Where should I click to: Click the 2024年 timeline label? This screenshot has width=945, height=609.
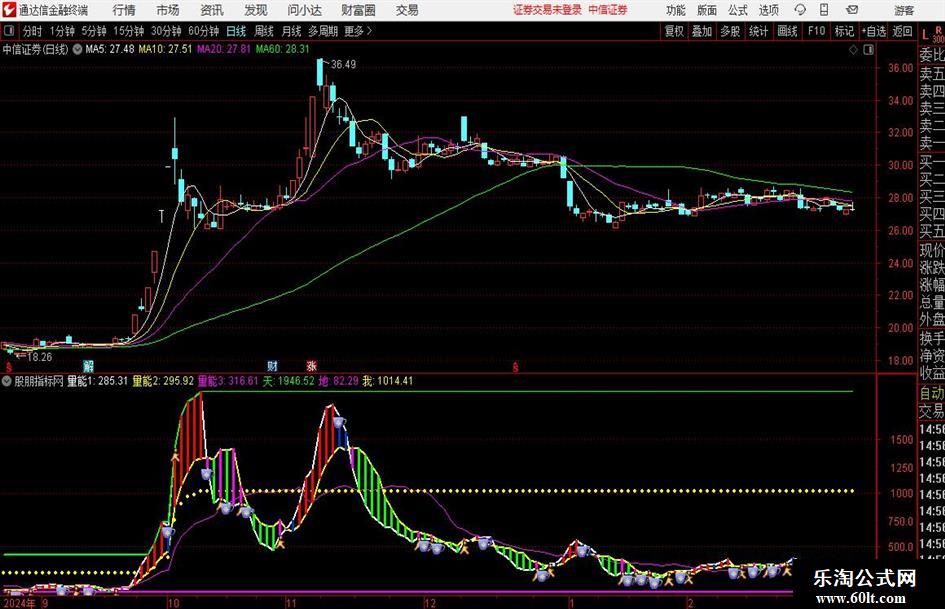pyautogui.click(x=19, y=603)
